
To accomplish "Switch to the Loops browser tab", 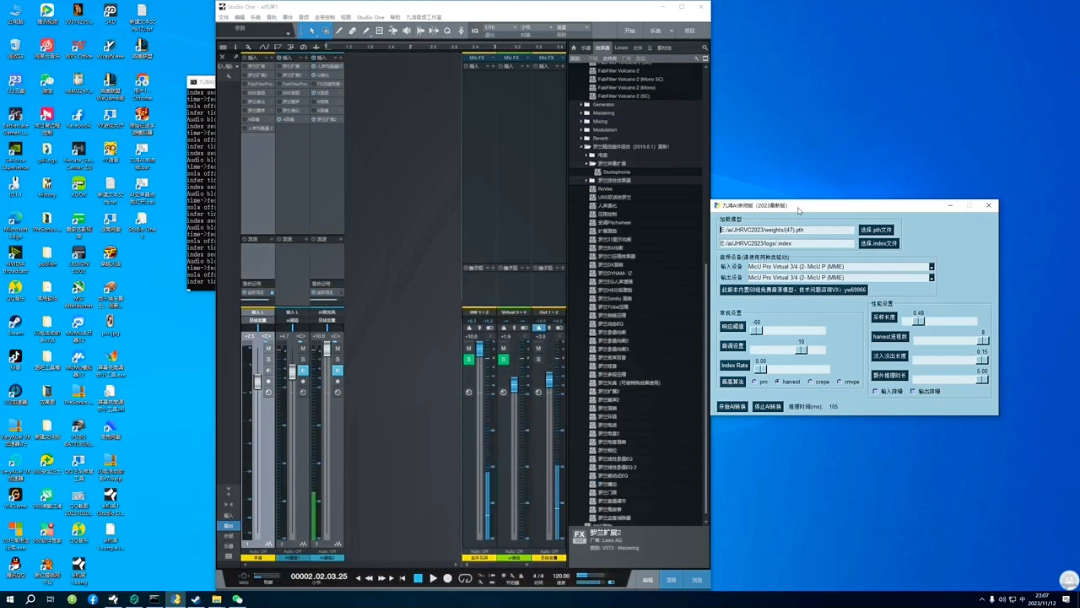I will pos(621,48).
